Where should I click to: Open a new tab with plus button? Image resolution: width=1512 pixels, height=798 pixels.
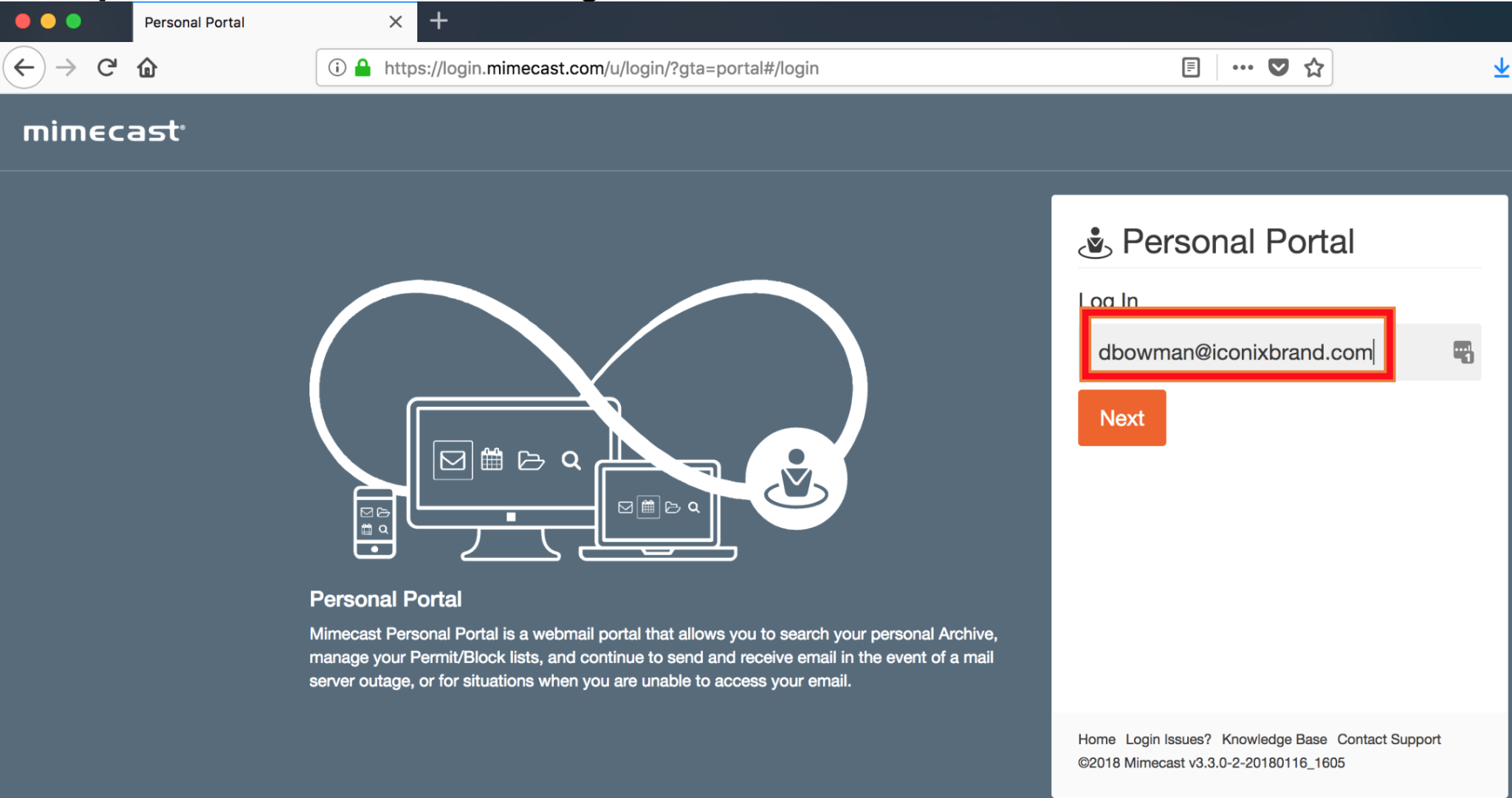[x=439, y=21]
